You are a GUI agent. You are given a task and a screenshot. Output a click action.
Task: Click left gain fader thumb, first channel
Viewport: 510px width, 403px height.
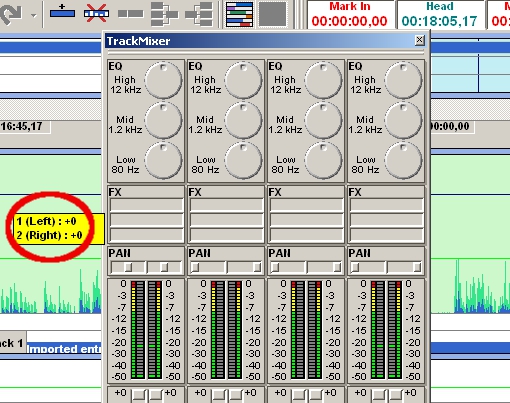point(139,395)
